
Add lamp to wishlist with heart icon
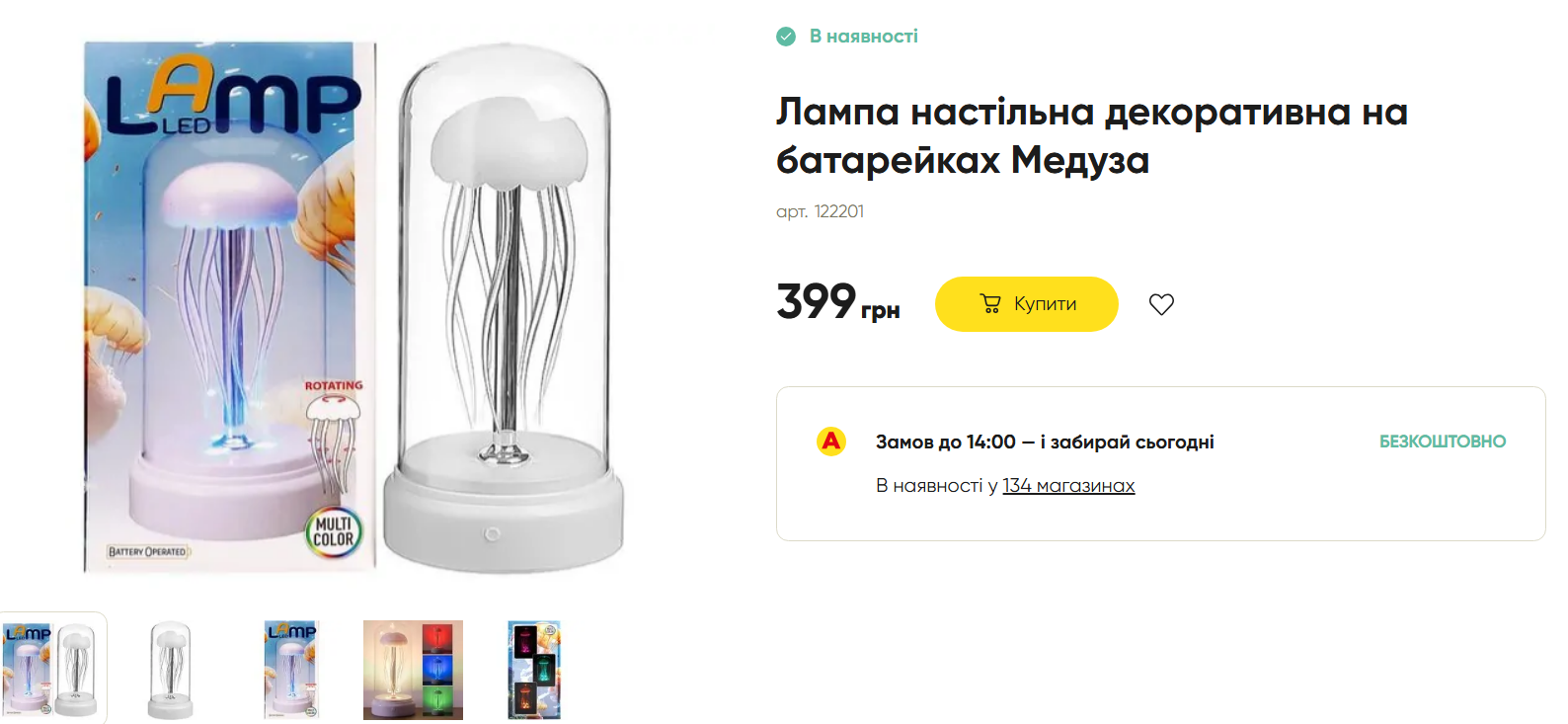tap(1161, 304)
